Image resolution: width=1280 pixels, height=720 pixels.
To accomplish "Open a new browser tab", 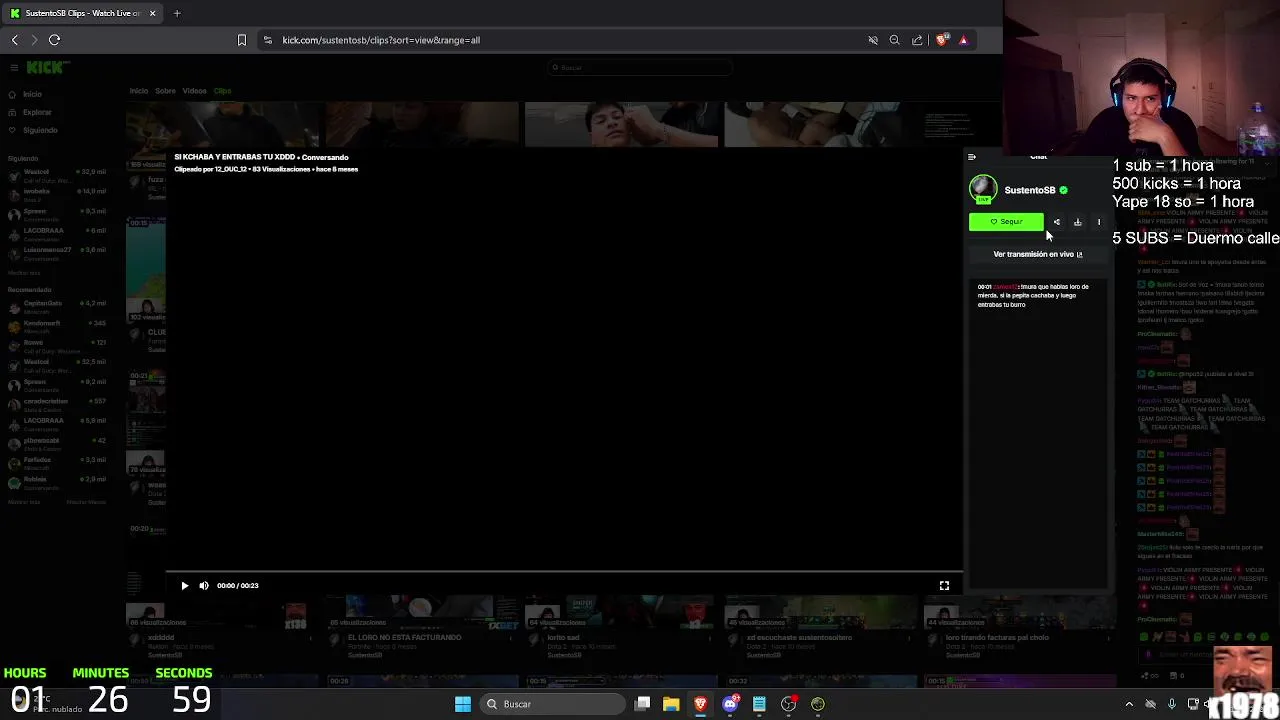I will [177, 13].
